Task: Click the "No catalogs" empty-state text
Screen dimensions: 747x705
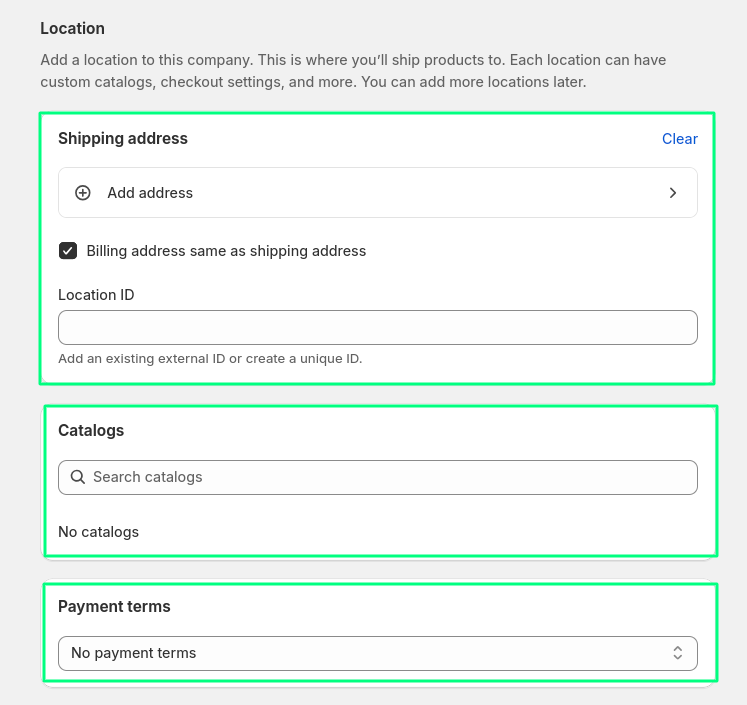Action: 98,532
